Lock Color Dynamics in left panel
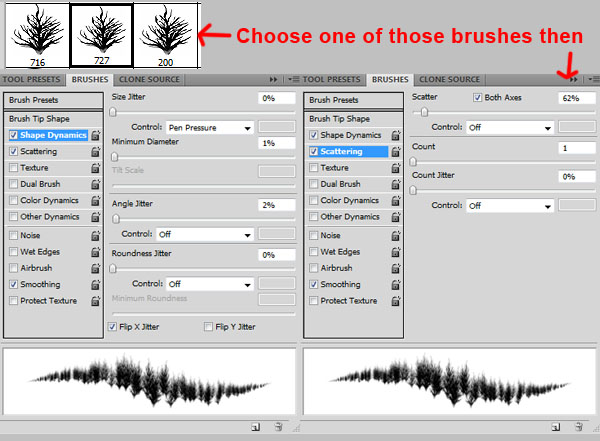 coord(96,200)
